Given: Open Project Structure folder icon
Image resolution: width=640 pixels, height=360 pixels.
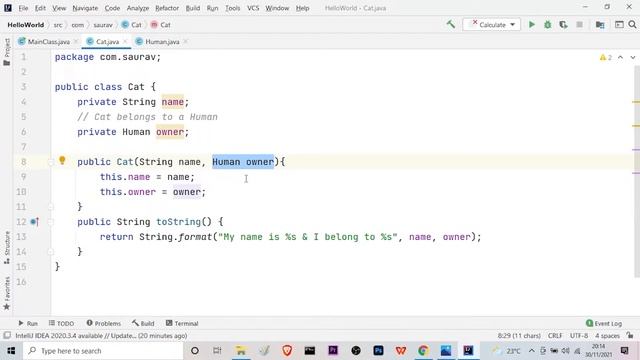Looking at the screenshot, I should coord(600,24).
